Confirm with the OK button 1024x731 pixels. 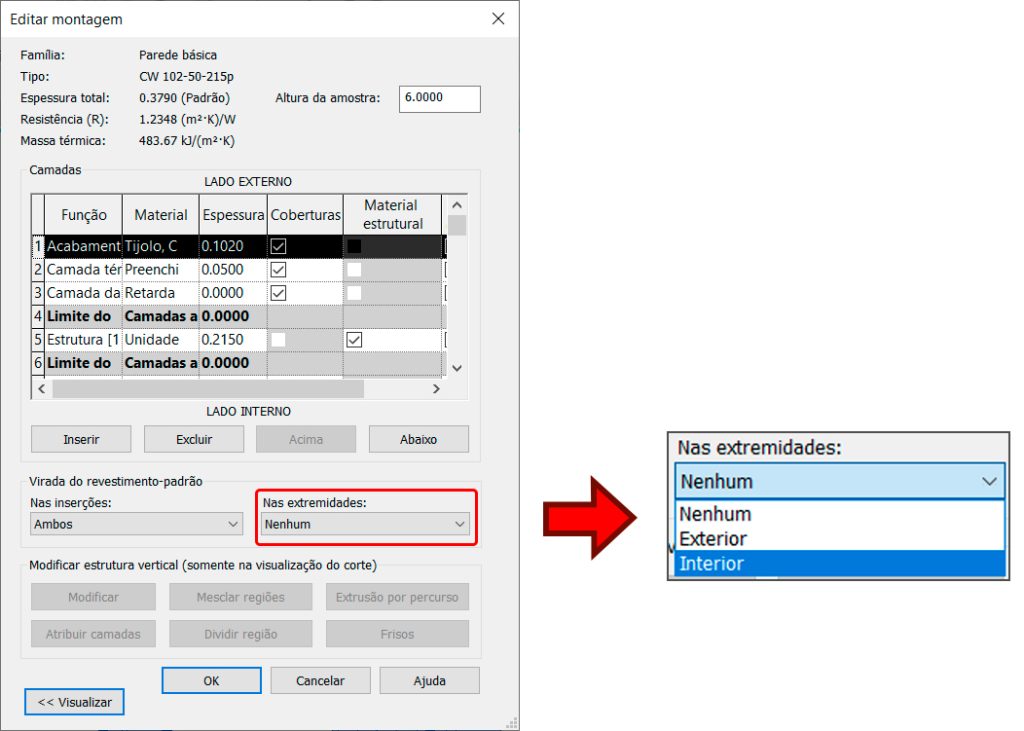211,681
